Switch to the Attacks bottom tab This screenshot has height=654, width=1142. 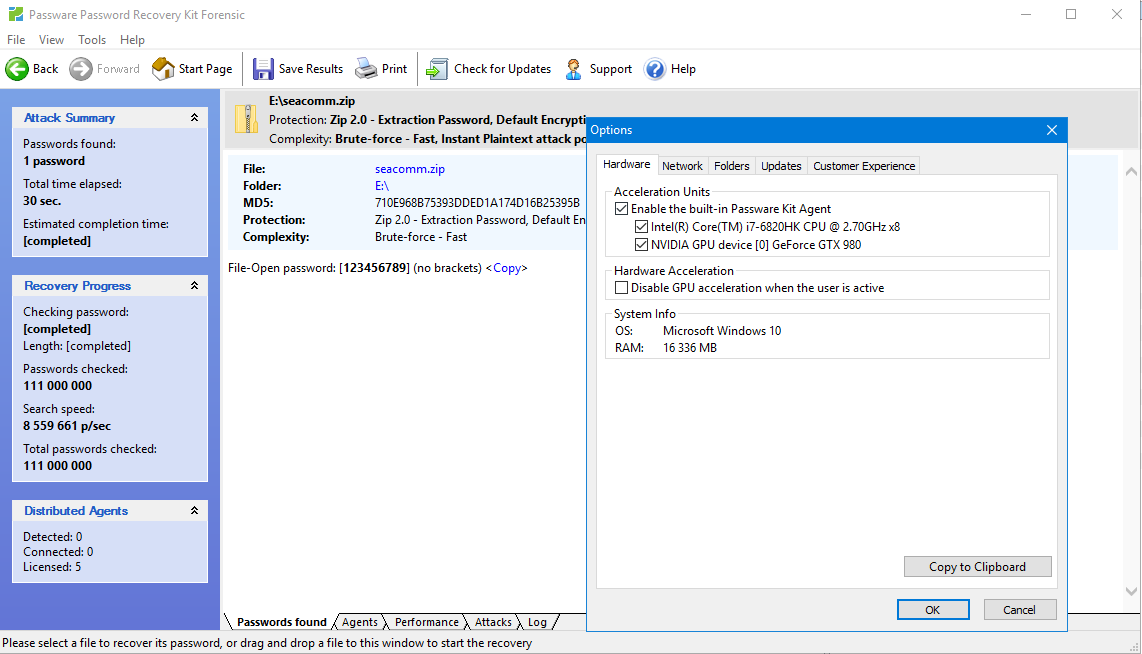(493, 623)
